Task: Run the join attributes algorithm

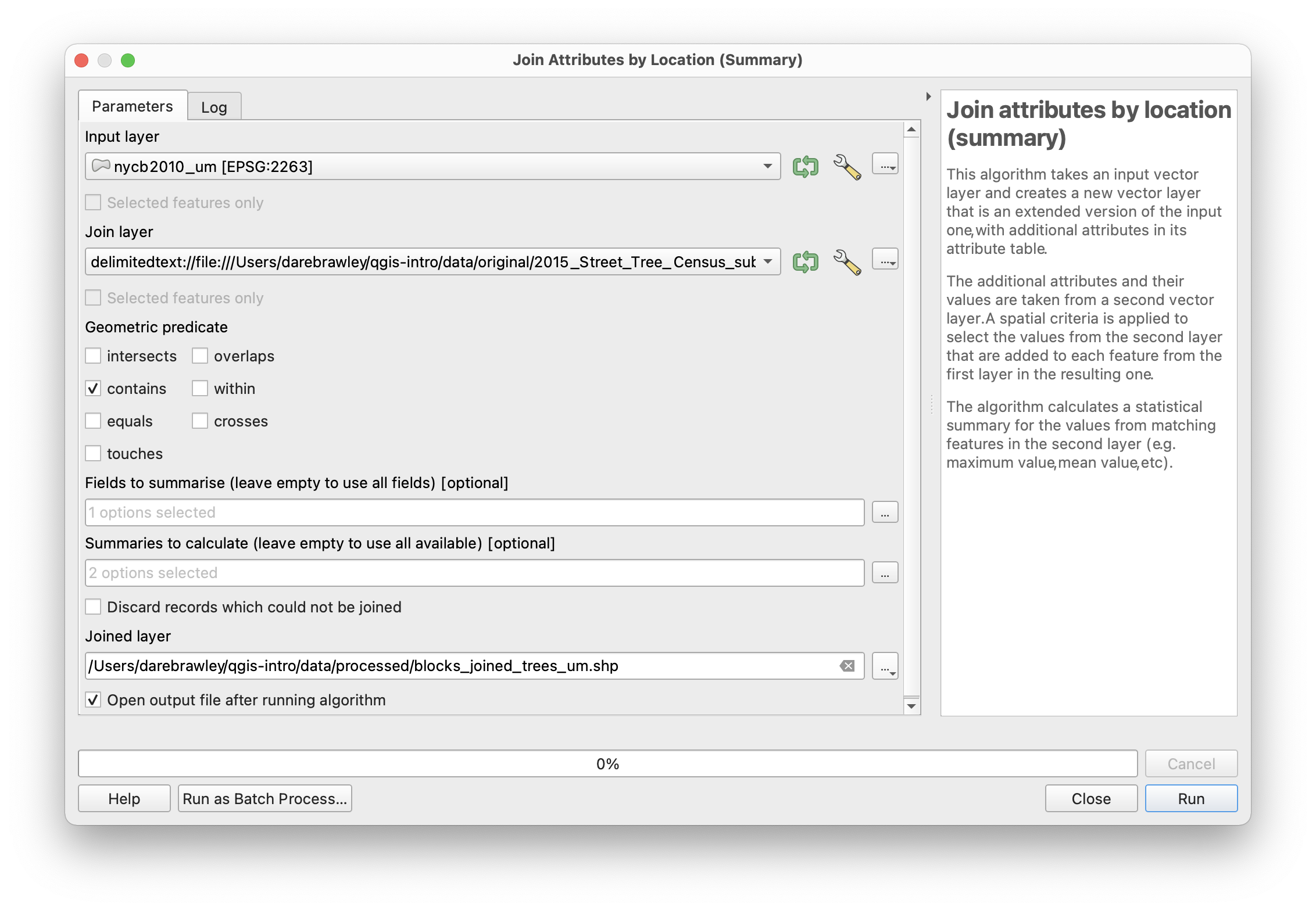Action: pos(1190,798)
